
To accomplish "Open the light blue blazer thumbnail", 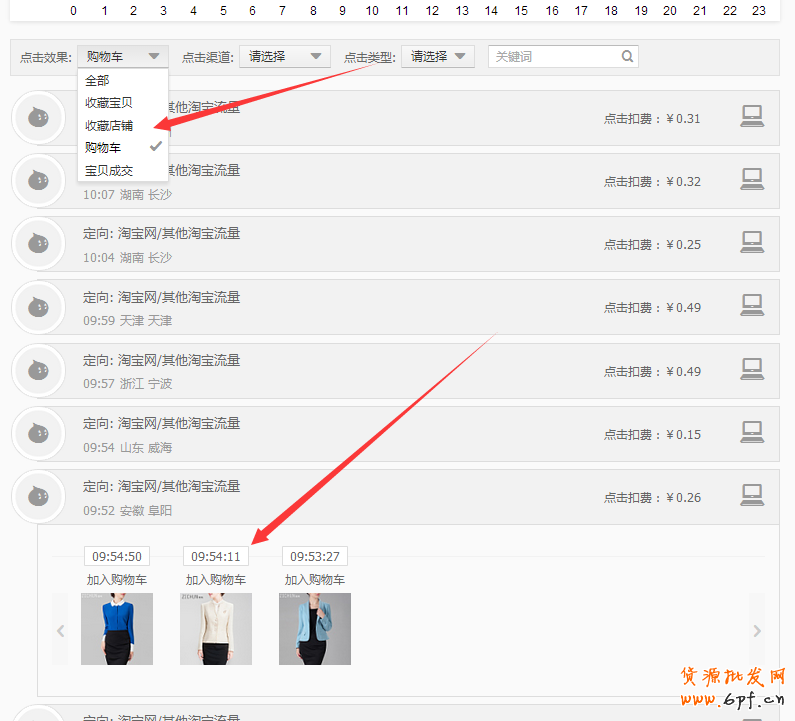I will click(315, 629).
